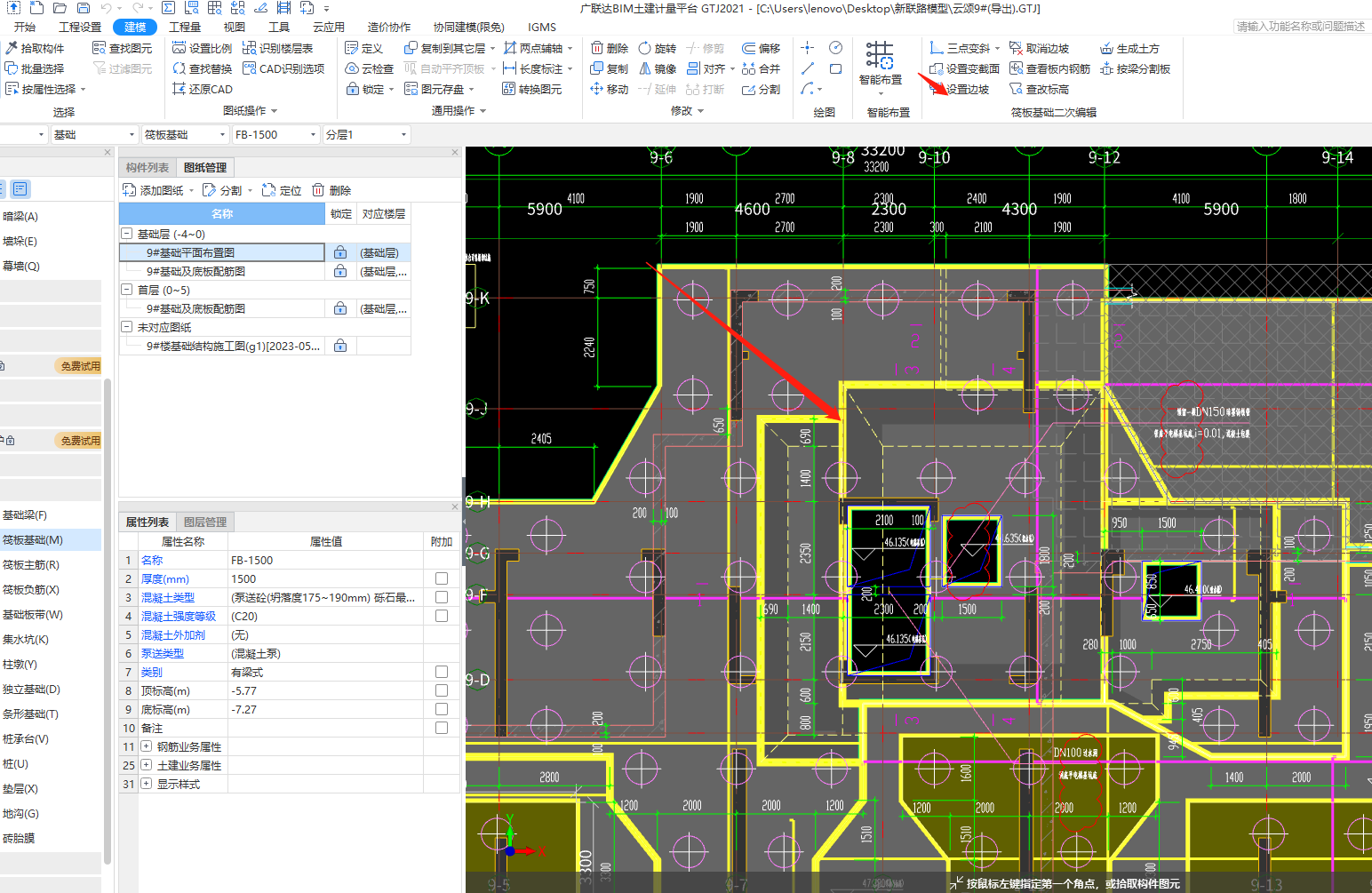Open 识别楼层表 recognize floor table
The width and height of the screenshot is (1372, 893).
point(278,48)
